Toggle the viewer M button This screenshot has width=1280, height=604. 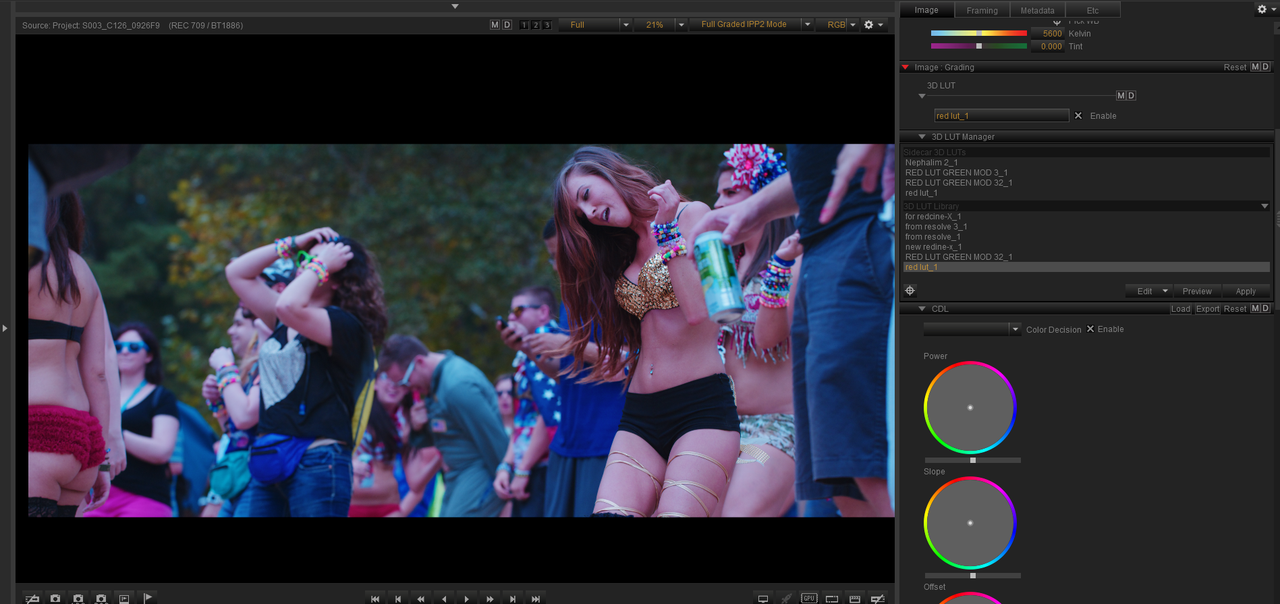click(x=495, y=24)
